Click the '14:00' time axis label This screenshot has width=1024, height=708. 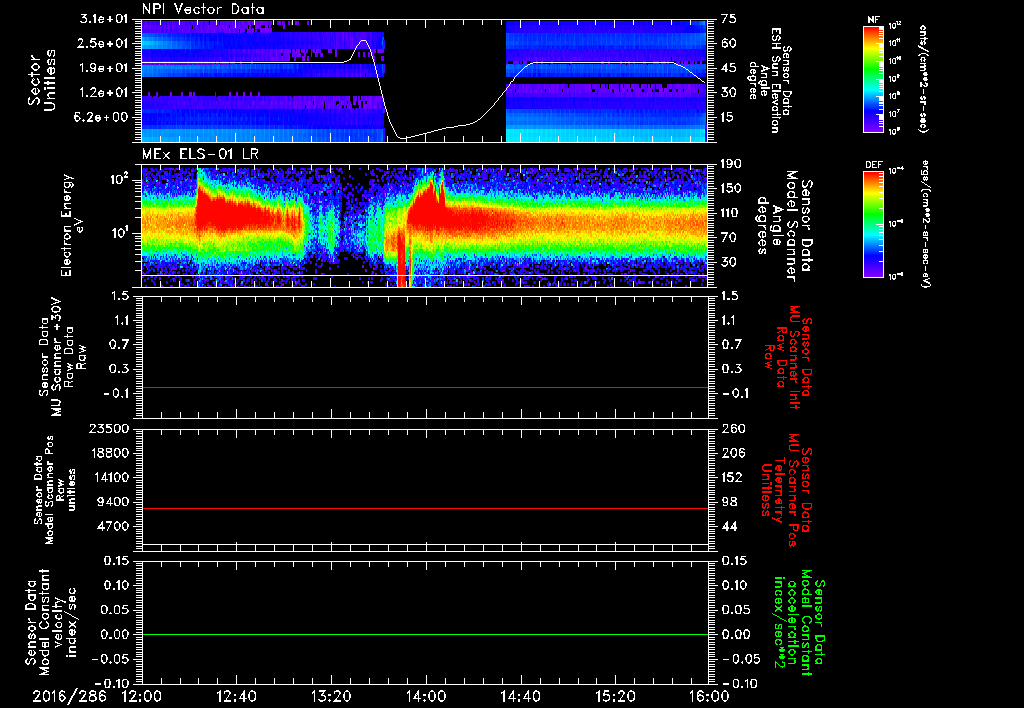pos(426,696)
